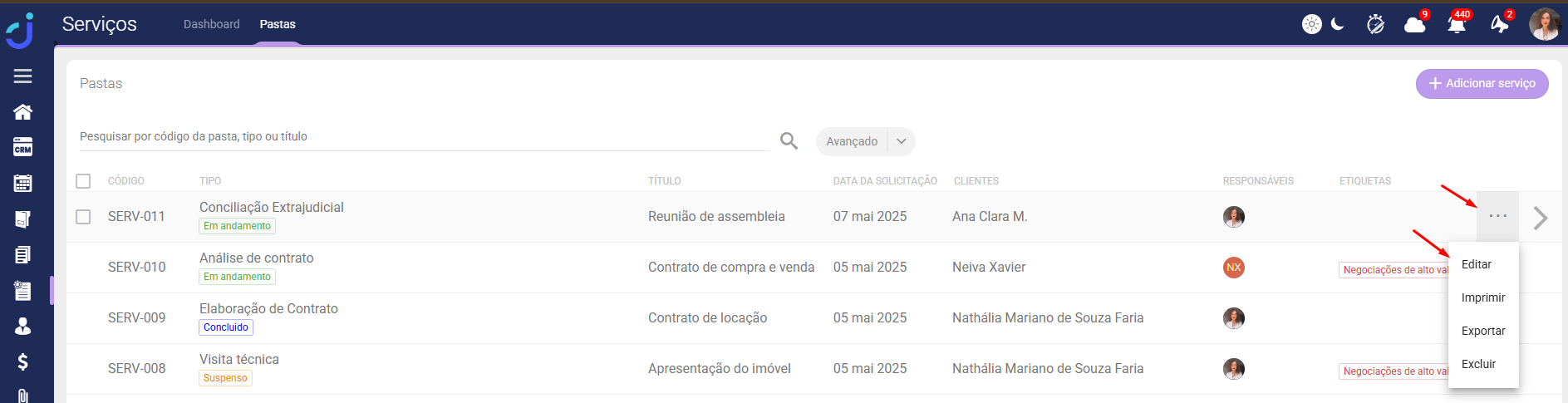The height and width of the screenshot is (403, 1568).
Task: Open the financial dollar-sign sidebar icon
Action: (22, 361)
